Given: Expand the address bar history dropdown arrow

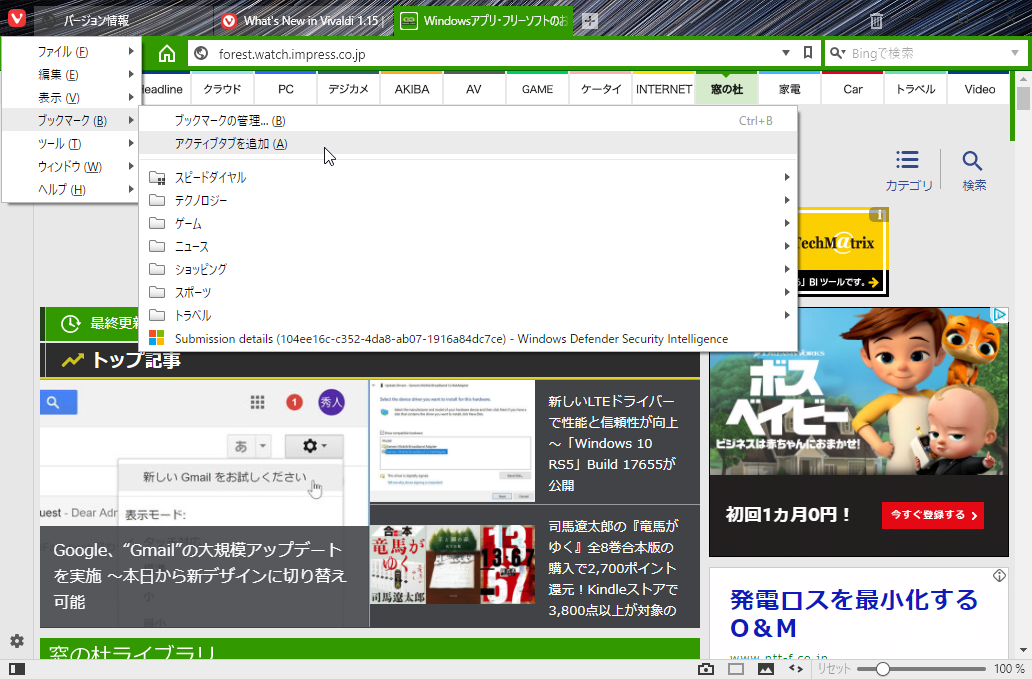Looking at the screenshot, I should [x=785, y=53].
